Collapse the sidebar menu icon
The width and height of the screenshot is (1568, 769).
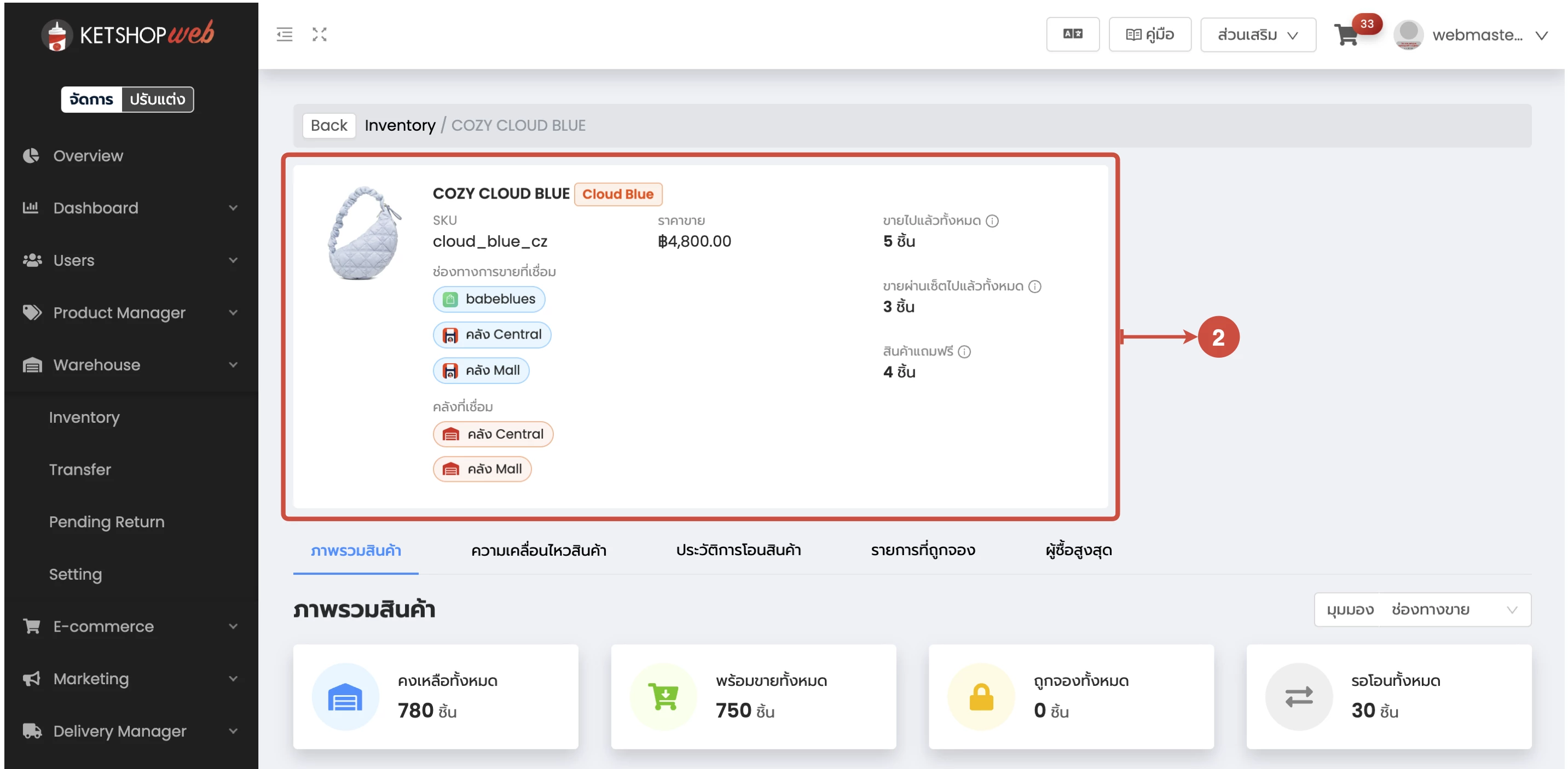pyautogui.click(x=284, y=34)
